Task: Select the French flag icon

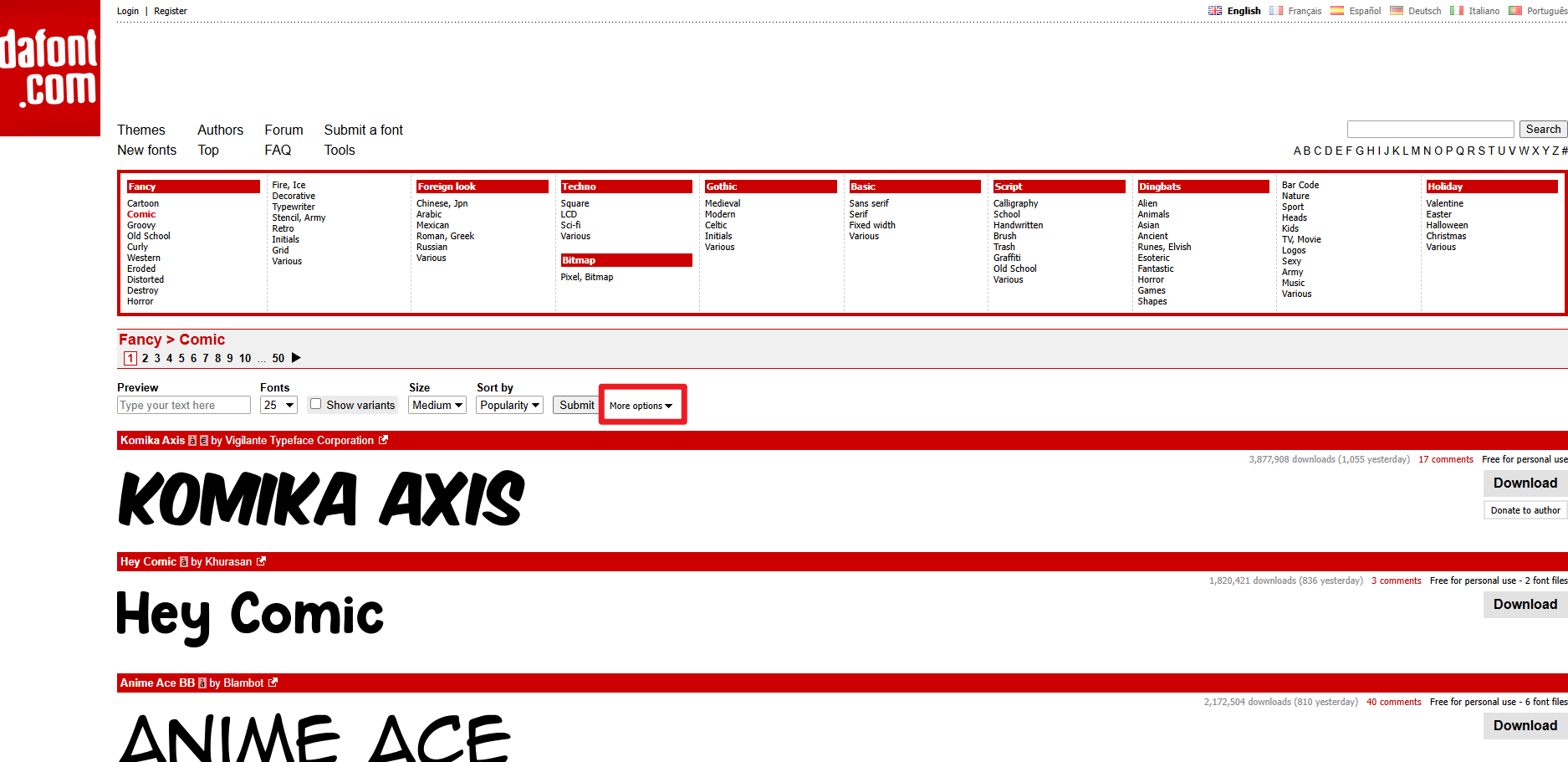Action: [x=1276, y=11]
